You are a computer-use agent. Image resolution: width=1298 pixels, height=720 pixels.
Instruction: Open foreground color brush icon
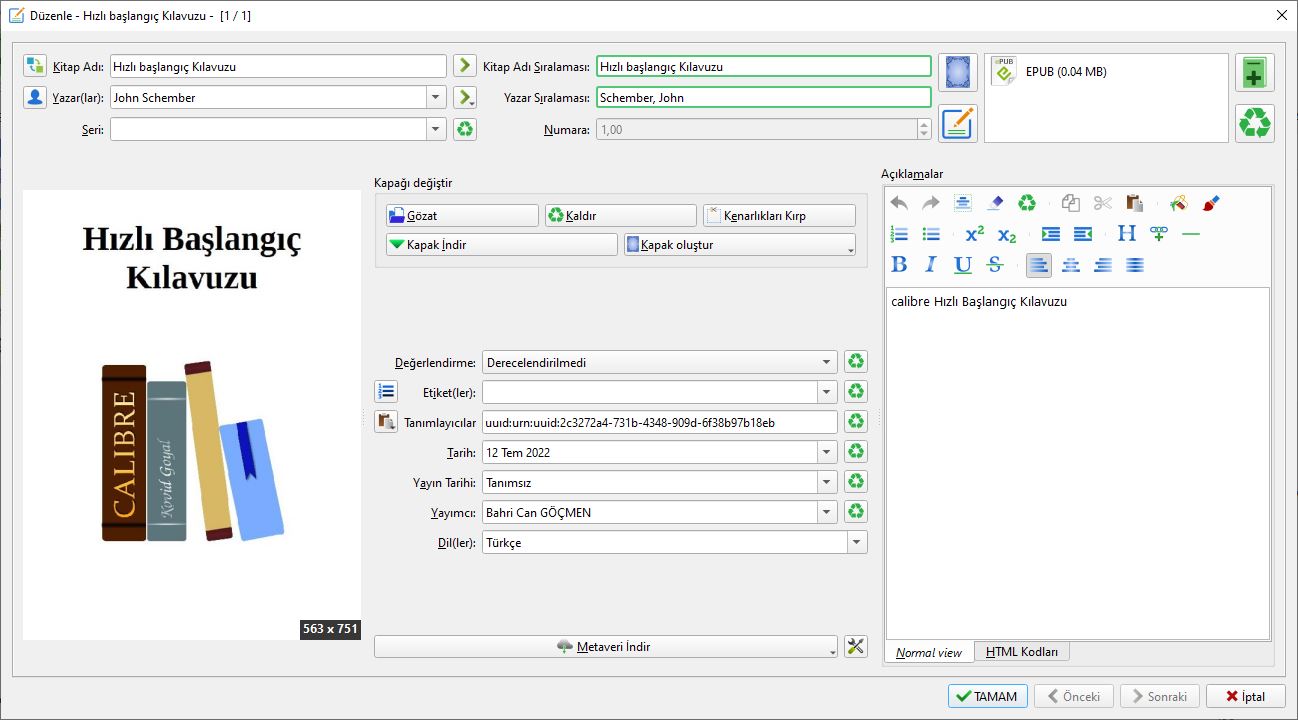tap(1210, 203)
